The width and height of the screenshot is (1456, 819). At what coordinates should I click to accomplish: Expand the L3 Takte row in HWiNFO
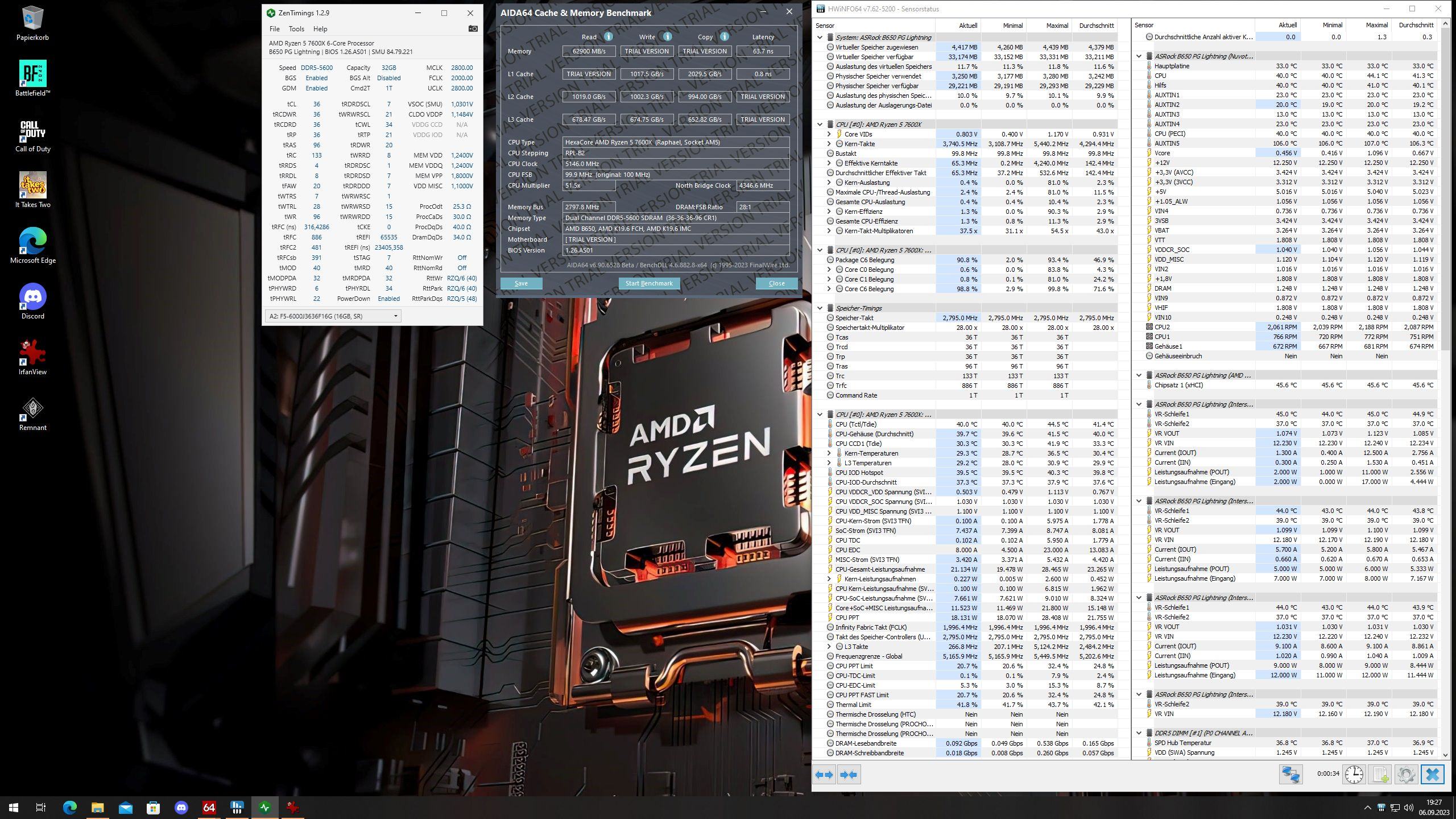coord(829,647)
